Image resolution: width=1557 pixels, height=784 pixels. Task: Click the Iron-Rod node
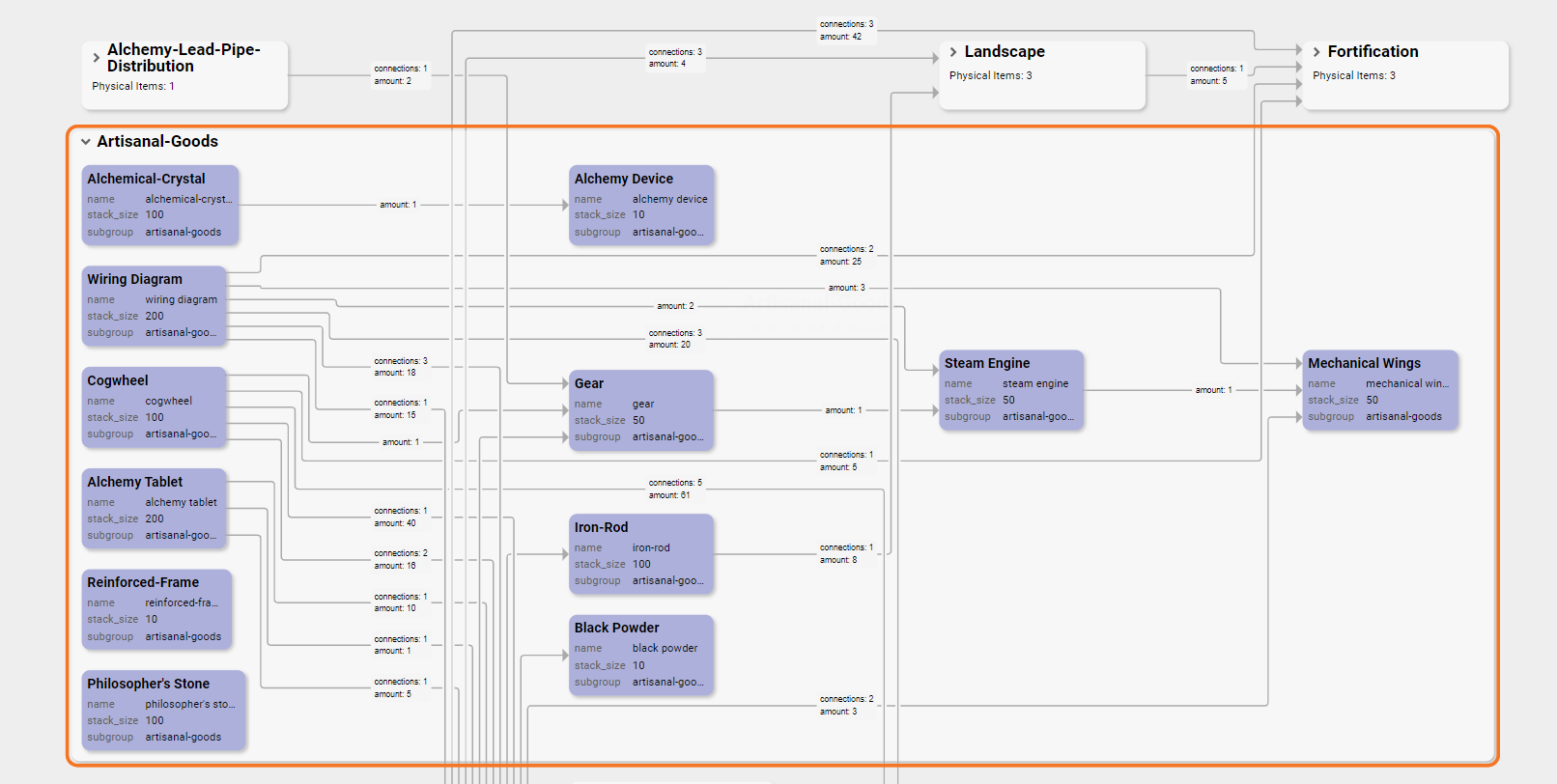(x=641, y=553)
